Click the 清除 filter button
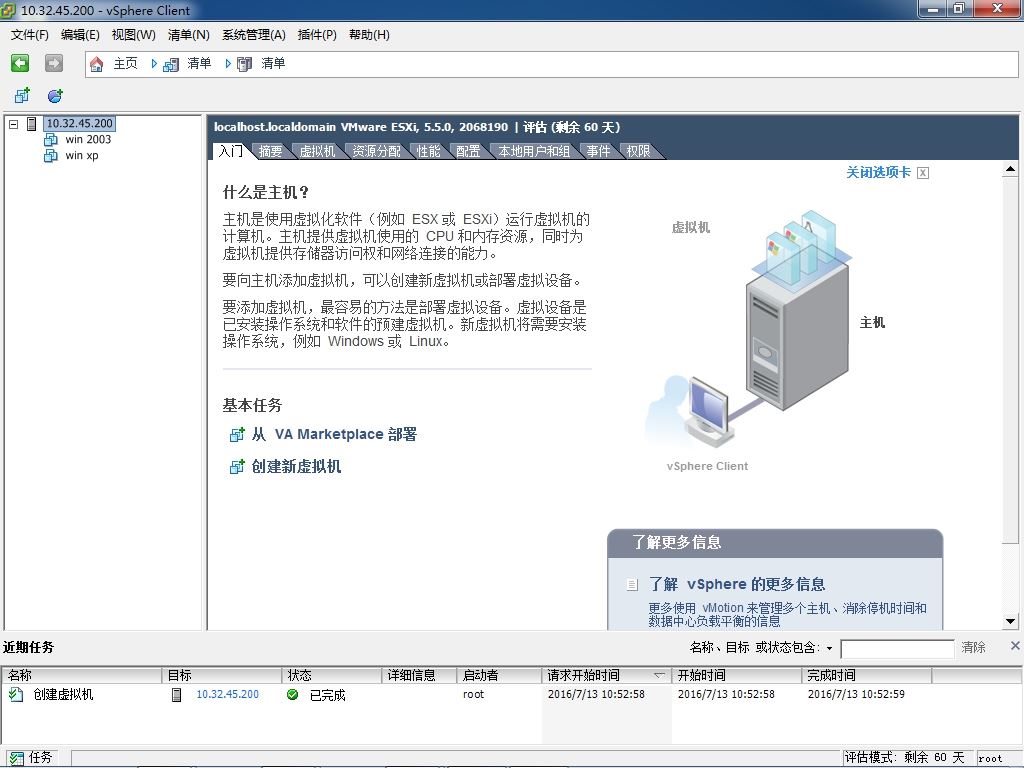The height and width of the screenshot is (768, 1024). tap(973, 647)
